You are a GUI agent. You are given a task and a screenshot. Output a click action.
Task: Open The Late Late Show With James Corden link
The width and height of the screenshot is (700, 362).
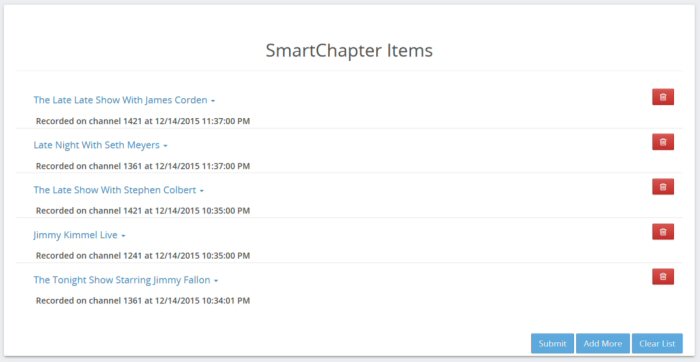point(121,100)
